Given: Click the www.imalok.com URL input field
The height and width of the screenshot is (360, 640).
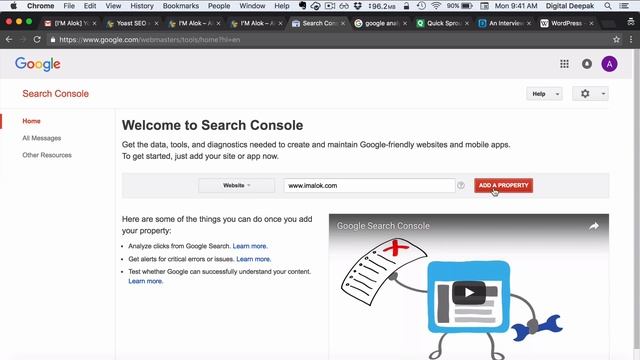Looking at the screenshot, I should tap(369, 185).
